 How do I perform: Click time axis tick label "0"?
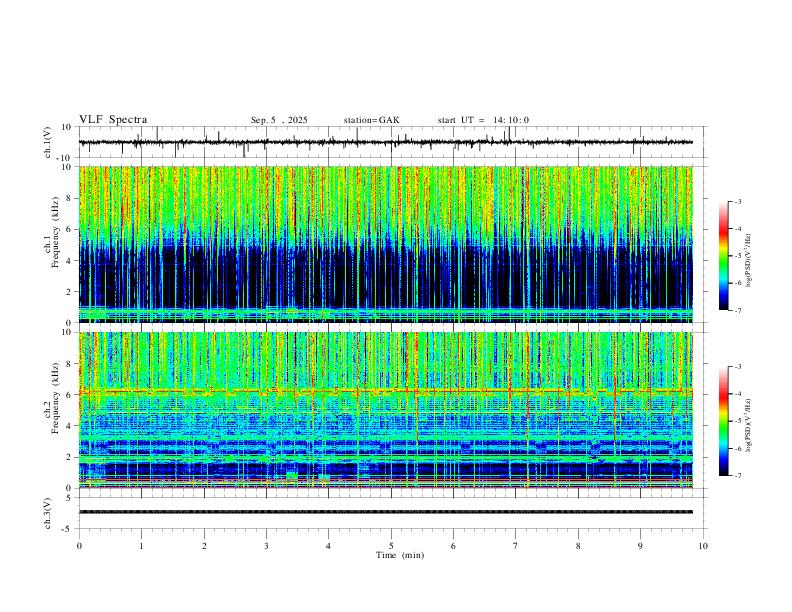(79, 546)
